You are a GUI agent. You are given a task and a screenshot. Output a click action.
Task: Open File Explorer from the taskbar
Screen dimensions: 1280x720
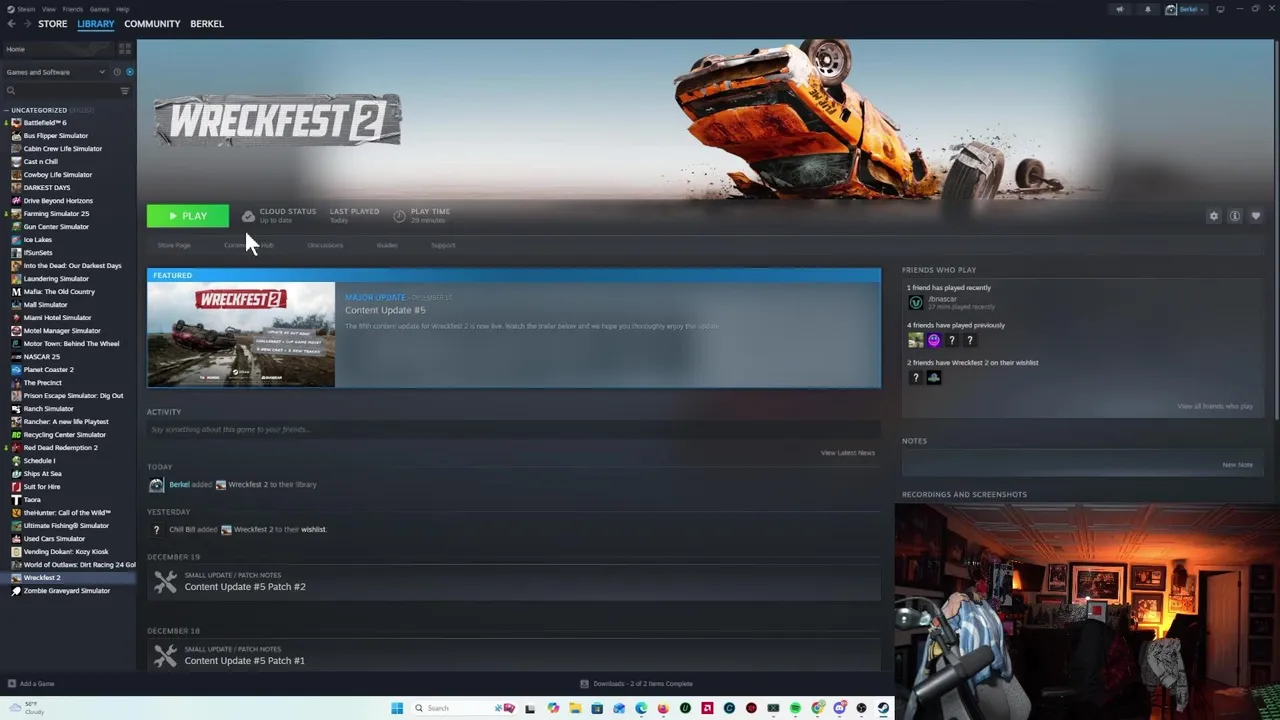click(575, 708)
